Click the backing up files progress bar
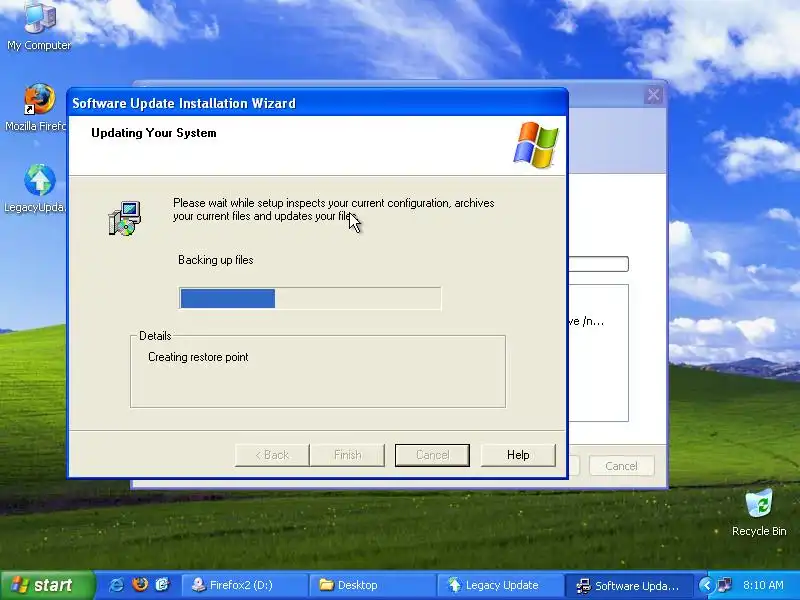Screen dimensions: 800x600 (x=310, y=298)
